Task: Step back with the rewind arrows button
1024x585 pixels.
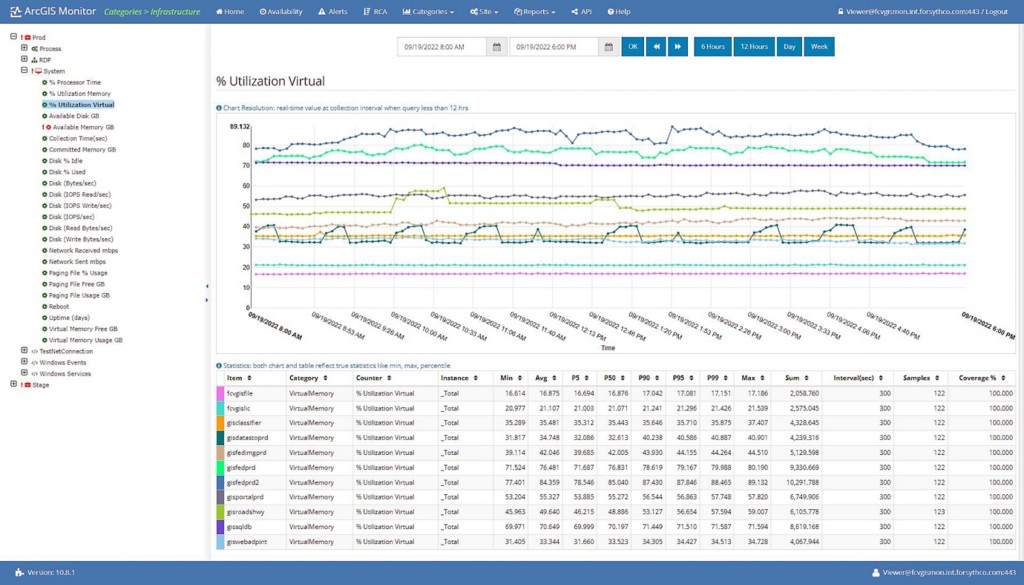Action: coord(656,47)
